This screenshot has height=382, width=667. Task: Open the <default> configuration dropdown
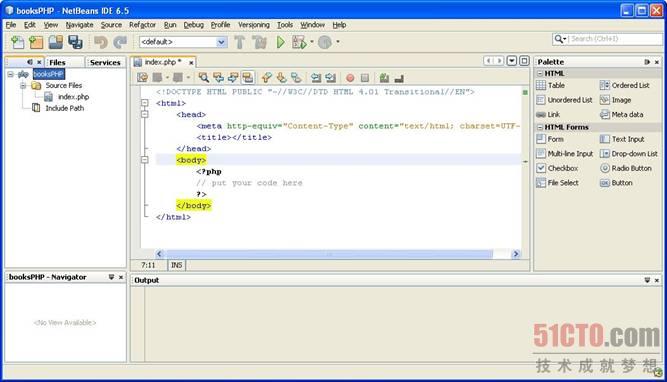point(183,42)
